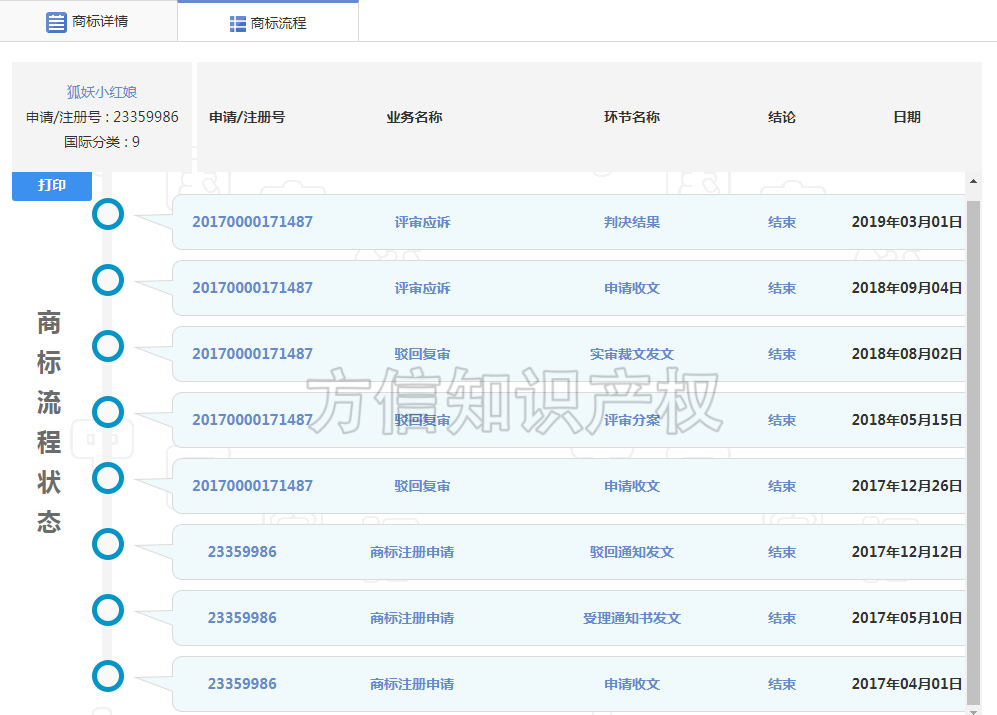Click the document icon beside 商标详情
Screen dimensions: 997x715
[x=57, y=21]
